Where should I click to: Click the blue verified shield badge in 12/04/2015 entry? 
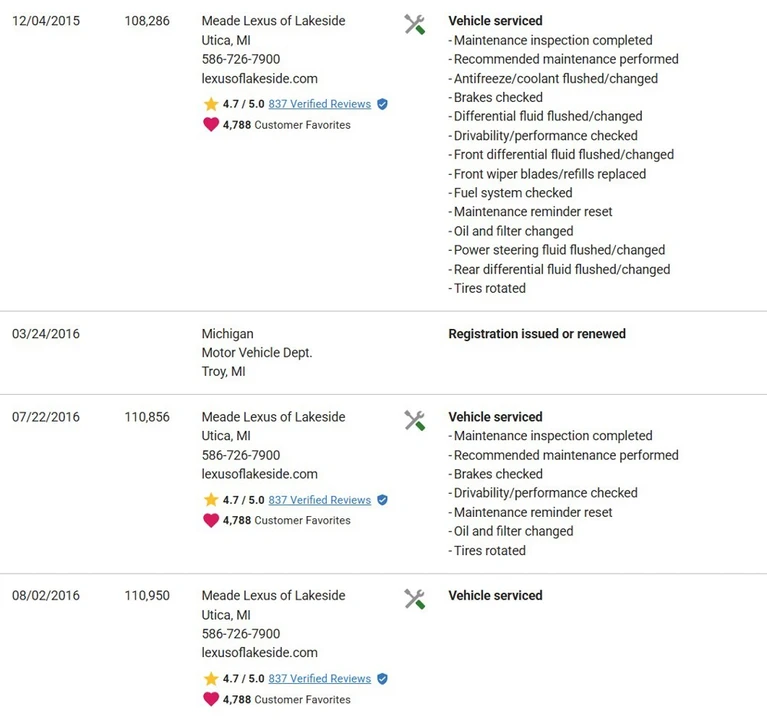[383, 104]
